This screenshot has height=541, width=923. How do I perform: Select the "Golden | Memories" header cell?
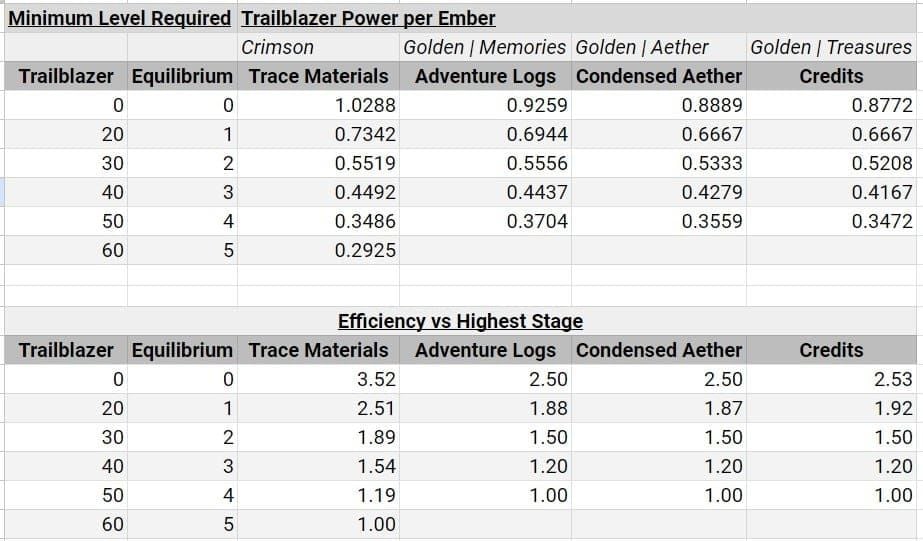coord(484,47)
